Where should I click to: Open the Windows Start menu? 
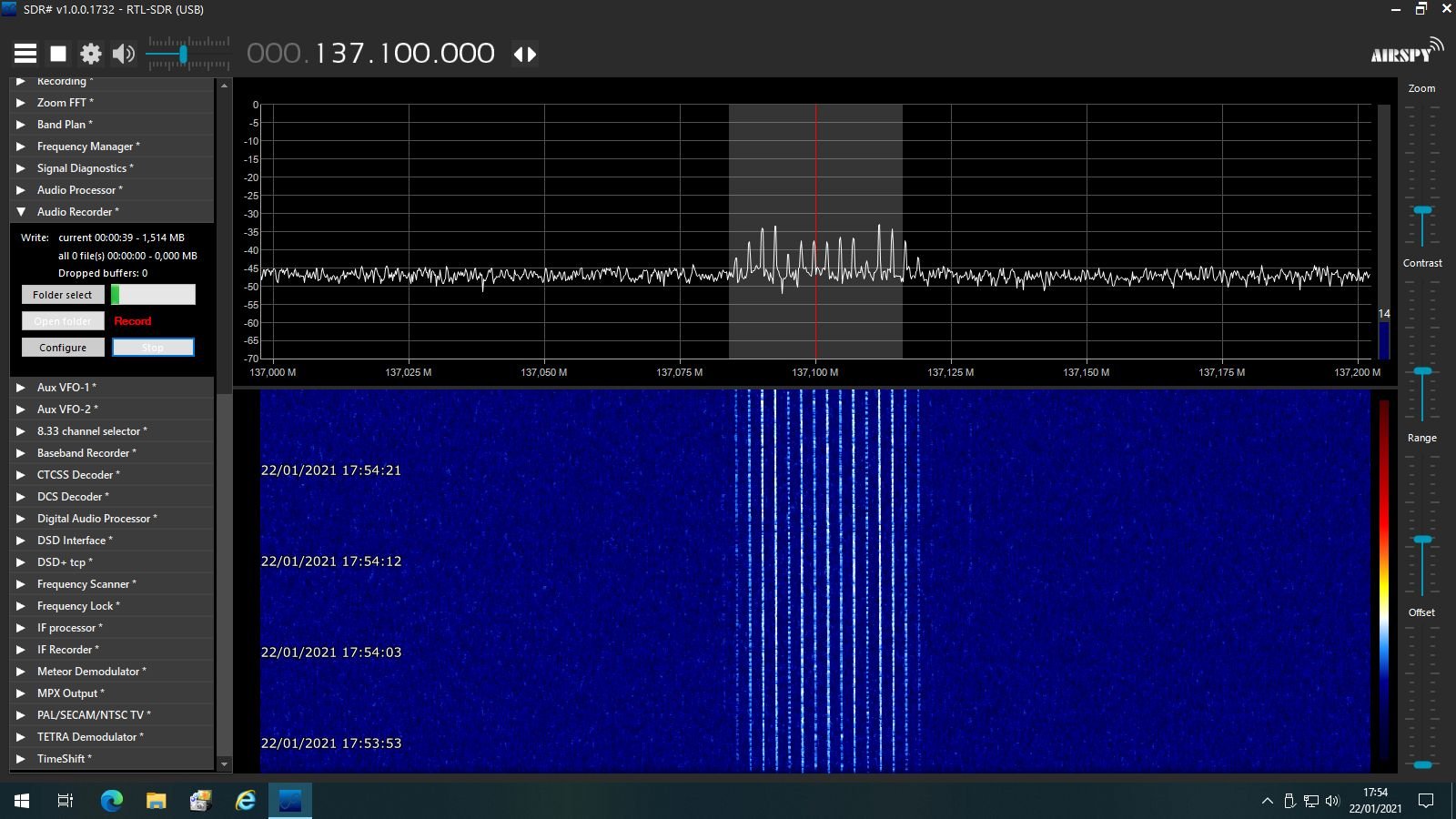tap(22, 801)
